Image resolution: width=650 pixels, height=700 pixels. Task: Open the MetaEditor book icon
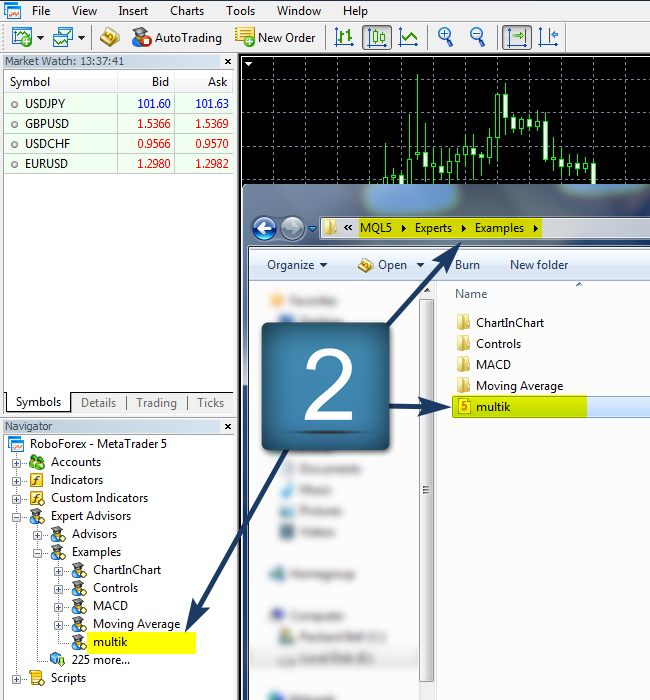[110, 38]
